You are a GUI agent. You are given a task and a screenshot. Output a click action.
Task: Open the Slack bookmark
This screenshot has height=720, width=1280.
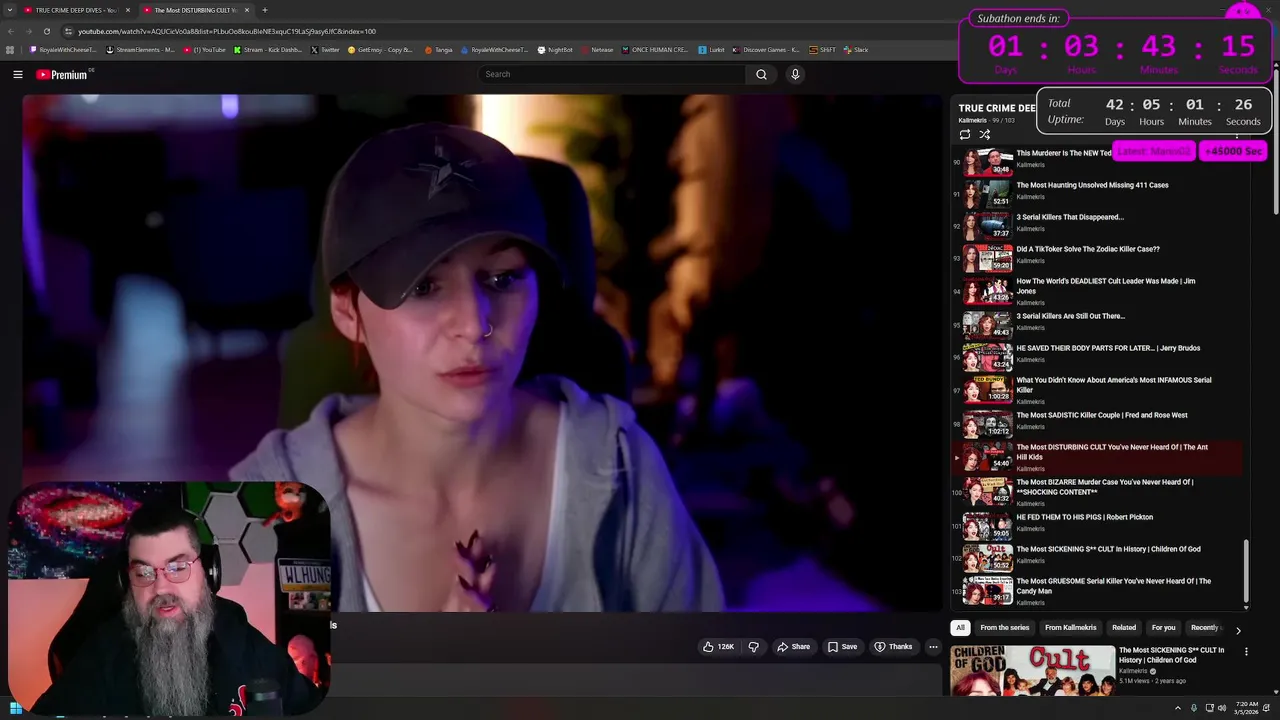pos(856,49)
